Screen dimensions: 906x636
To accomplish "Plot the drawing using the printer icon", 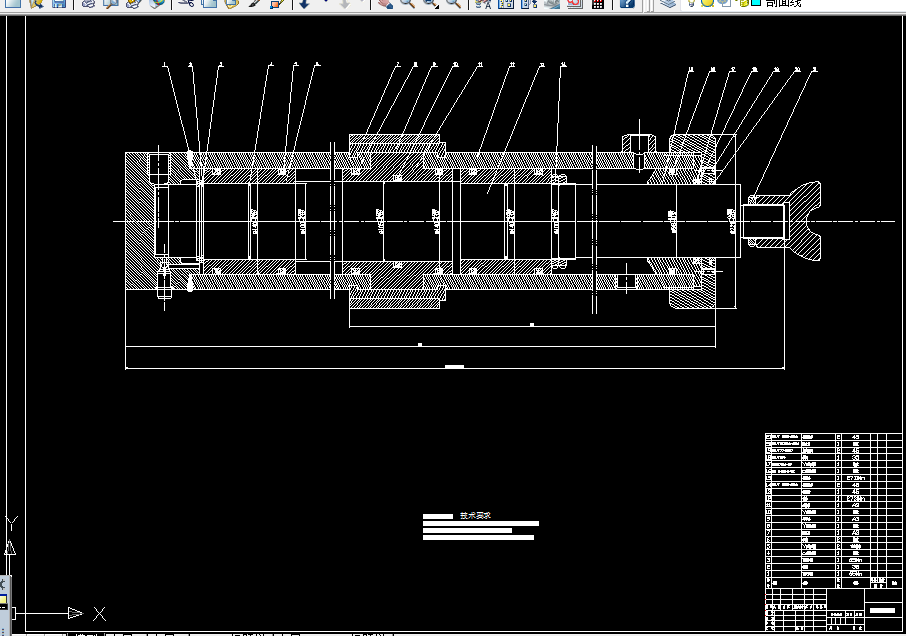I will pyautogui.click(x=88, y=3).
